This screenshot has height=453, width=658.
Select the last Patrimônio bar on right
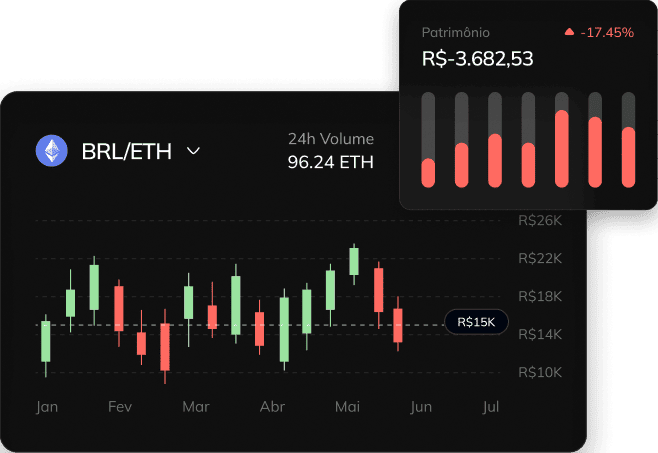629,157
